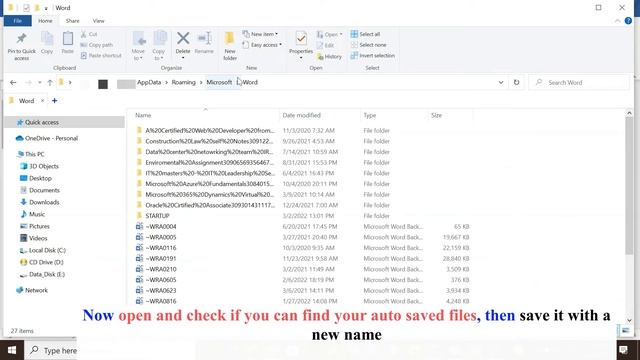
Task: Sort by Date modified column header
Action: click(x=302, y=116)
